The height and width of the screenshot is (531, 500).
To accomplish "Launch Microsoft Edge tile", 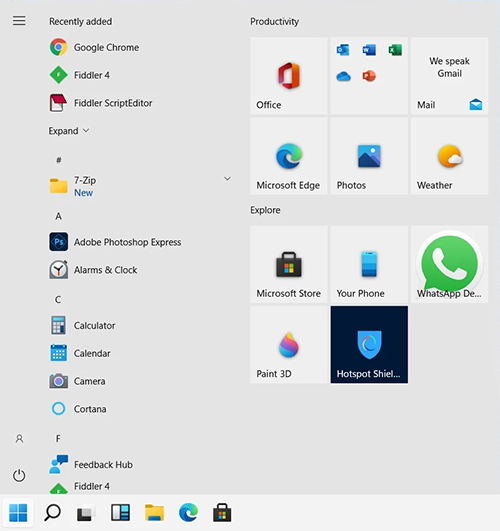I will [x=289, y=156].
